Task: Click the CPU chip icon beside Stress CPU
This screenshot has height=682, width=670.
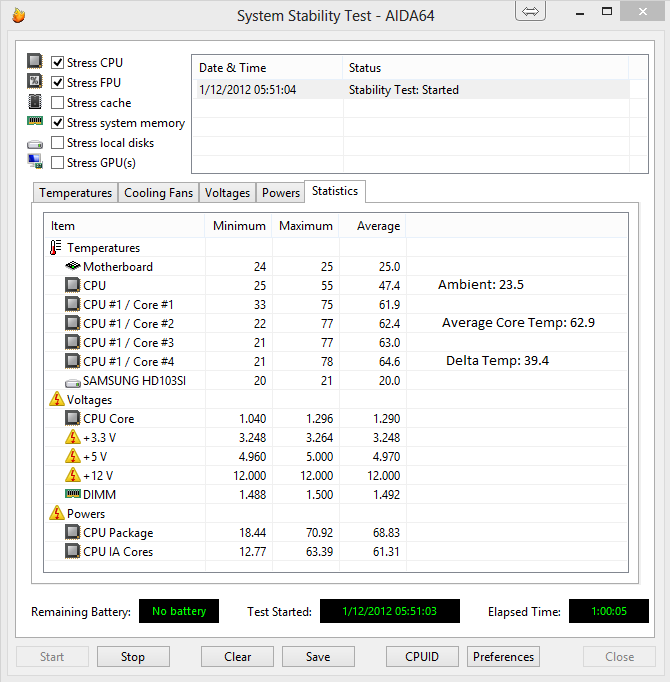Action: pos(35,61)
